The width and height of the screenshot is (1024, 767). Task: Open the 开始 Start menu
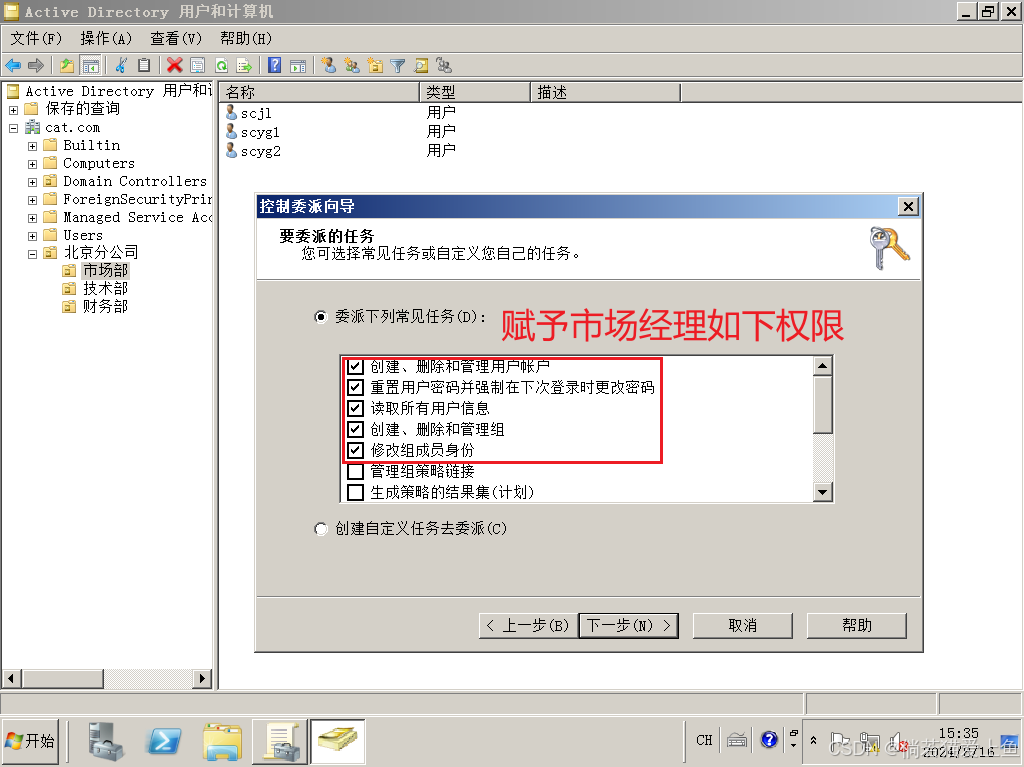point(31,741)
